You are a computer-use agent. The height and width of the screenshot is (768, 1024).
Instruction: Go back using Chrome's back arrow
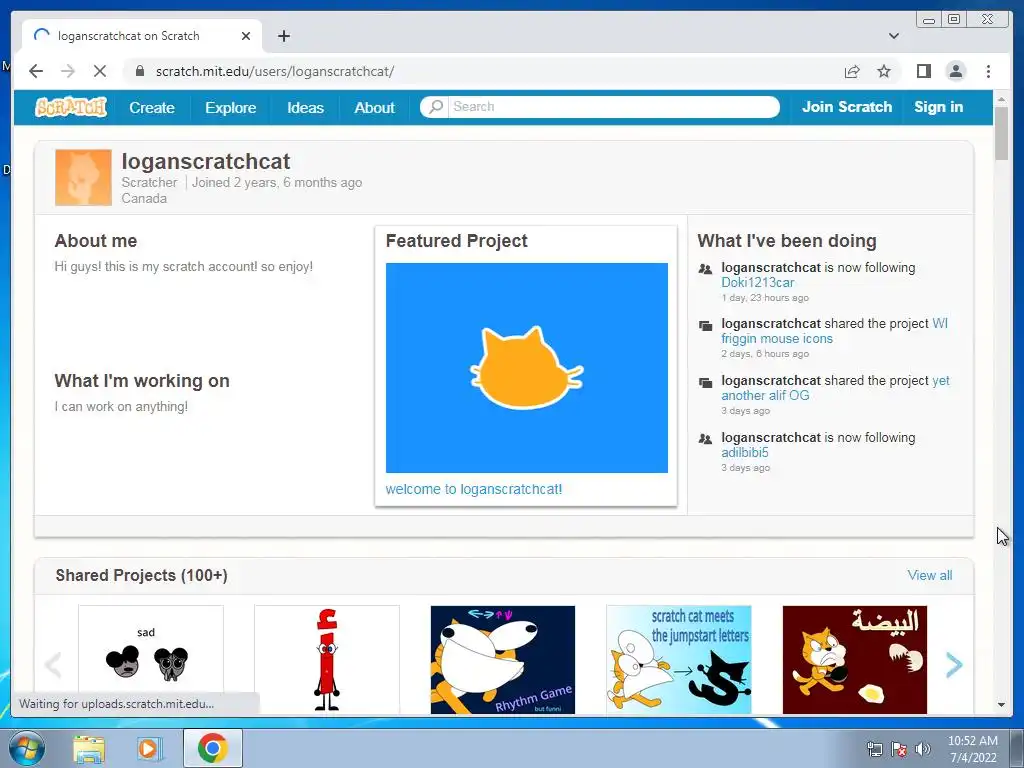[37, 71]
